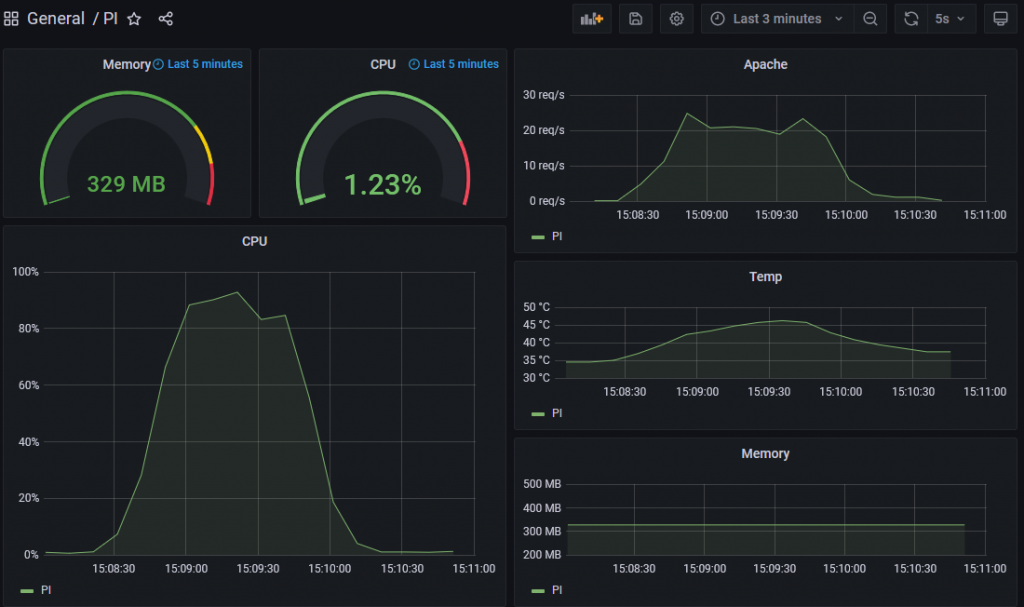The height and width of the screenshot is (607, 1024).
Task: Star the PI dashboard as favorite
Action: (x=134, y=19)
